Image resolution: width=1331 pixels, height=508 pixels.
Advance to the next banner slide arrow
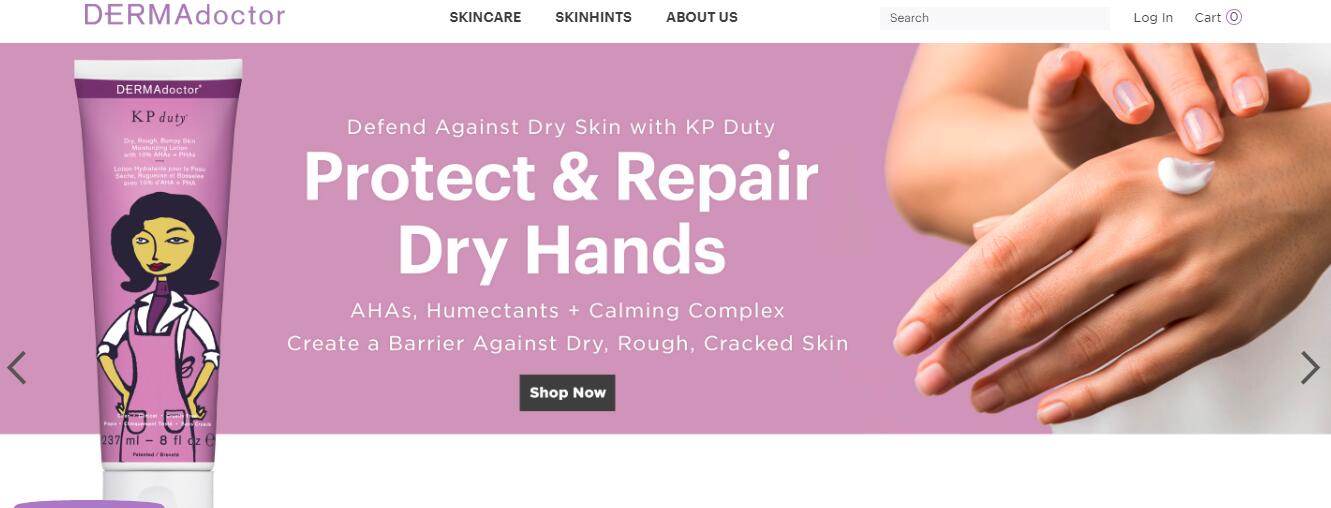coord(1310,368)
